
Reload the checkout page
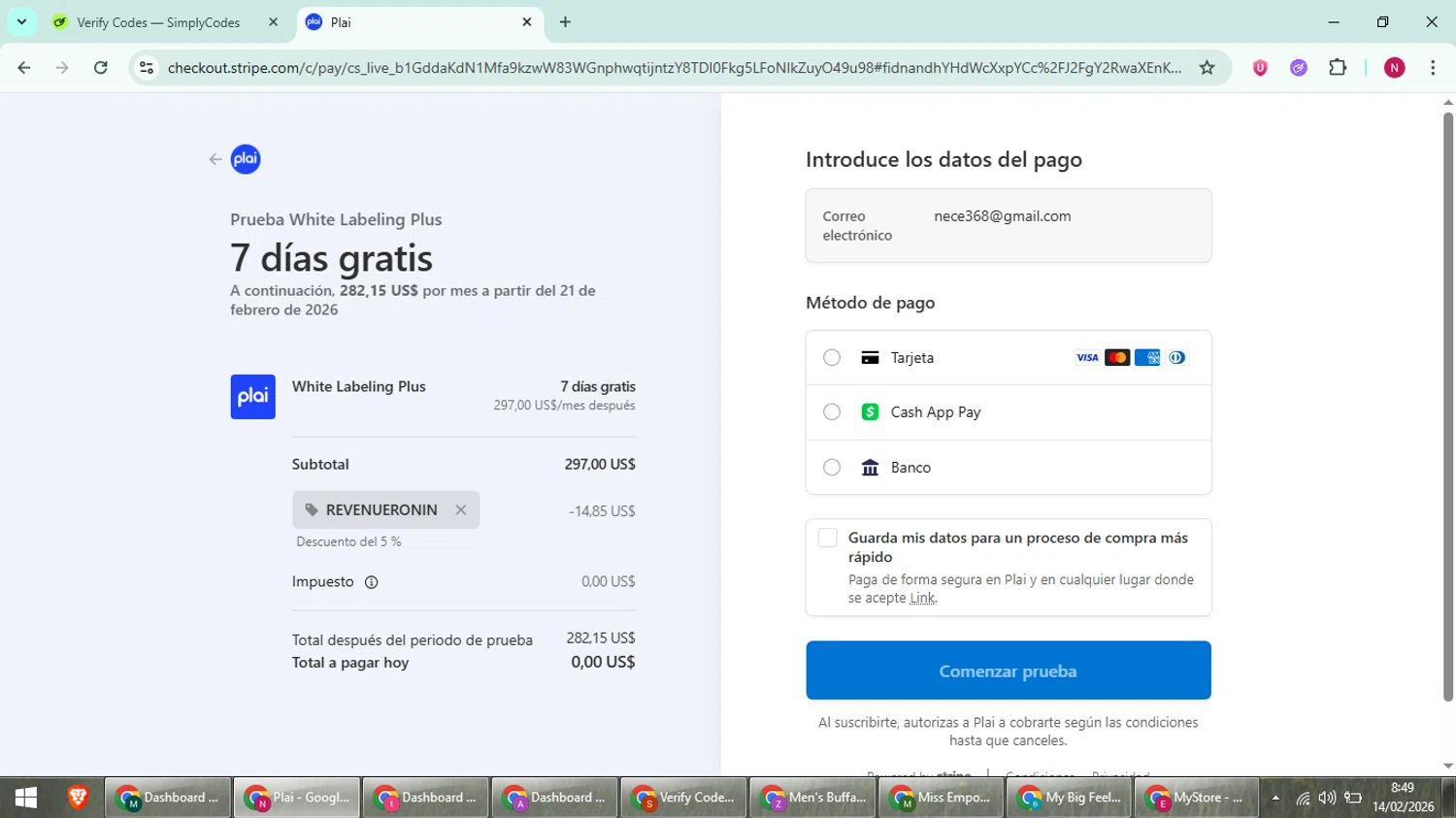click(100, 68)
